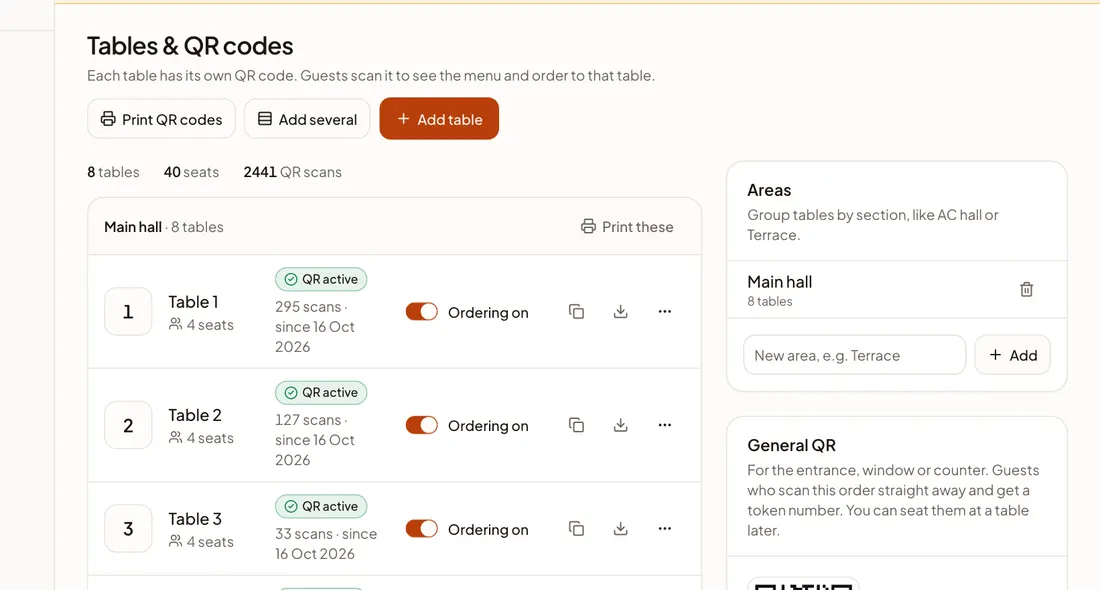
Task: Turn off ordering for Table 1
Action: coord(422,311)
